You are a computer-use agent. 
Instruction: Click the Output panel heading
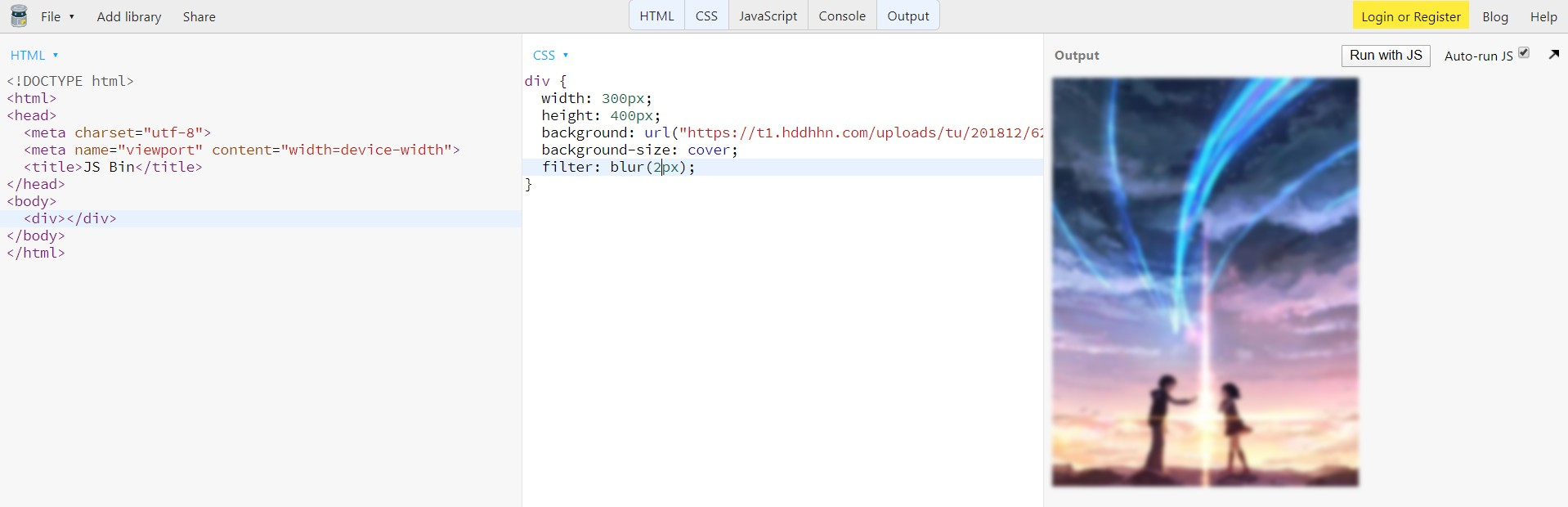point(1077,56)
